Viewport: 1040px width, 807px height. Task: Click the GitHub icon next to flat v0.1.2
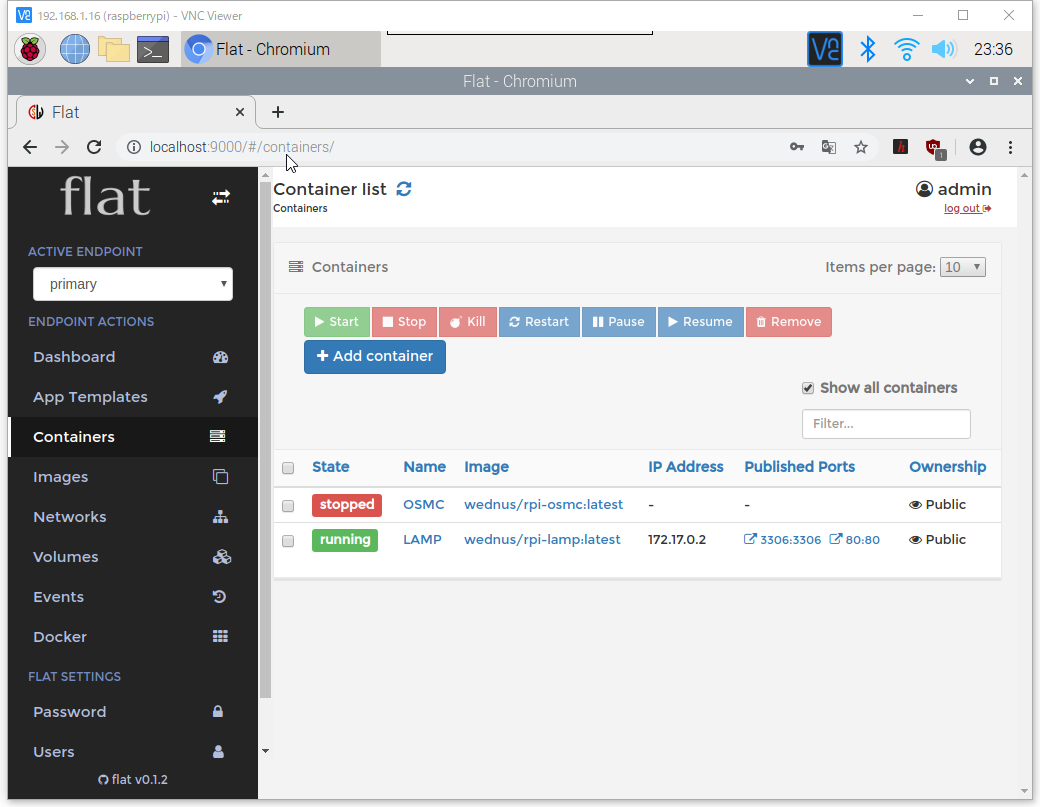(103, 780)
